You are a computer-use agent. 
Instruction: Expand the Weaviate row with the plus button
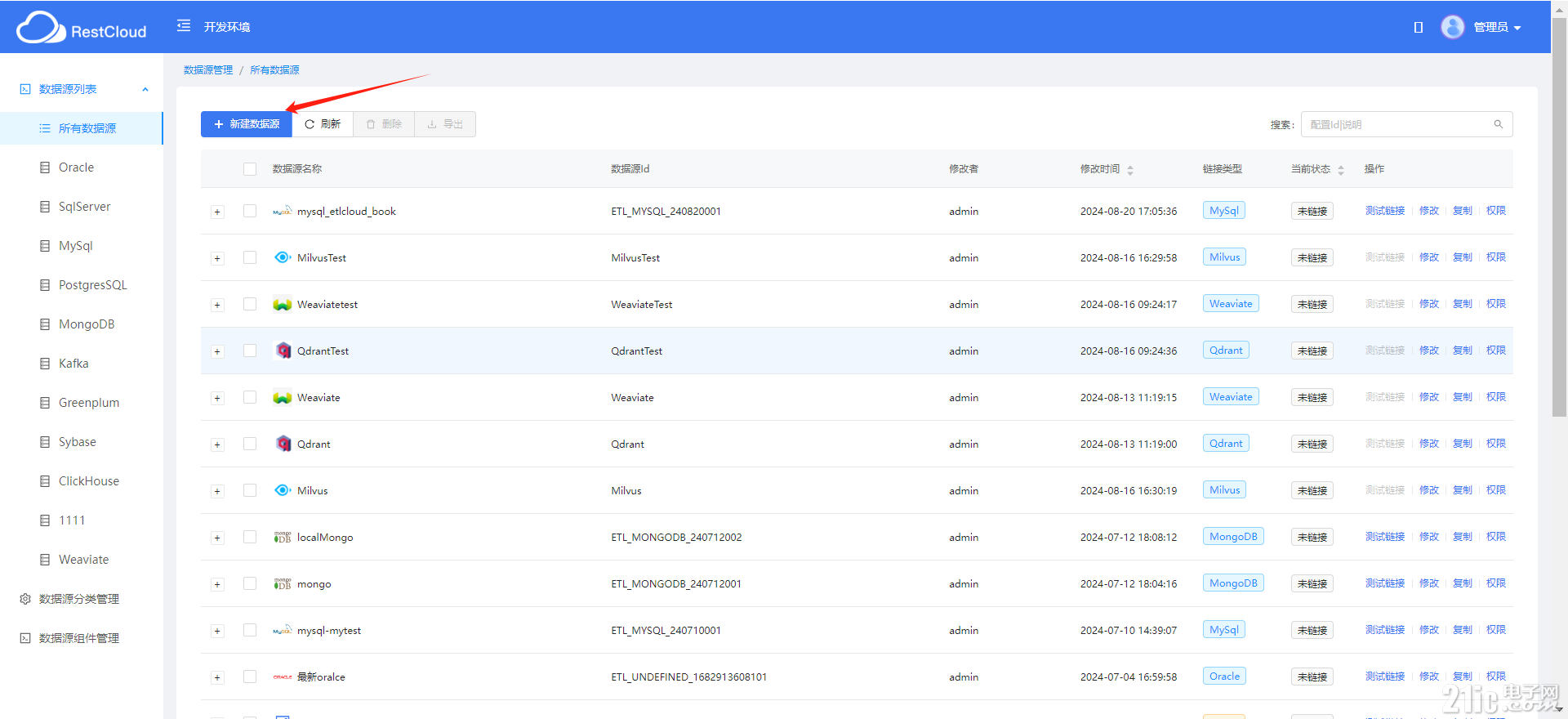217,398
